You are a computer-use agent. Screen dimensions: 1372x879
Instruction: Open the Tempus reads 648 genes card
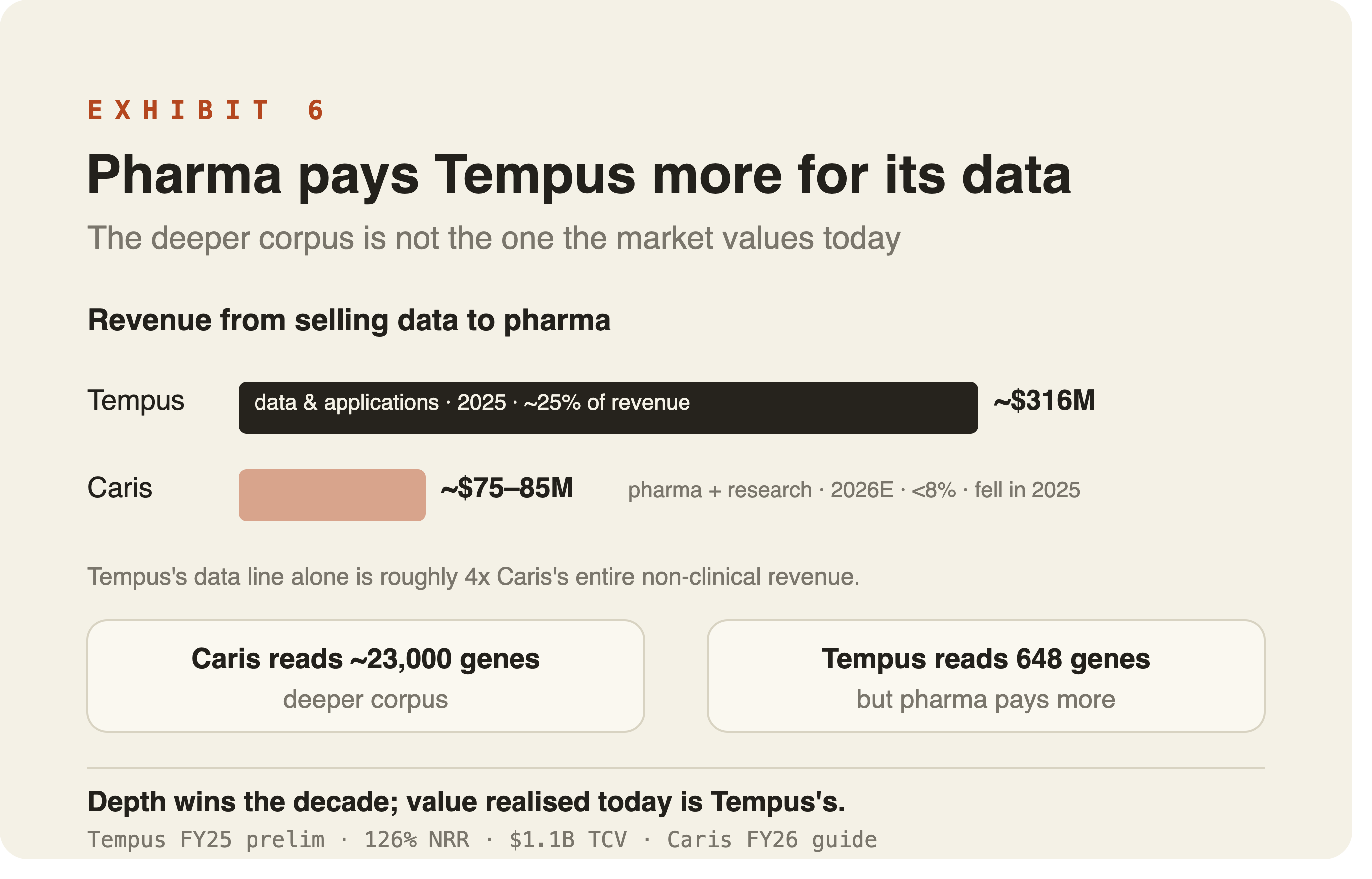coord(986,676)
